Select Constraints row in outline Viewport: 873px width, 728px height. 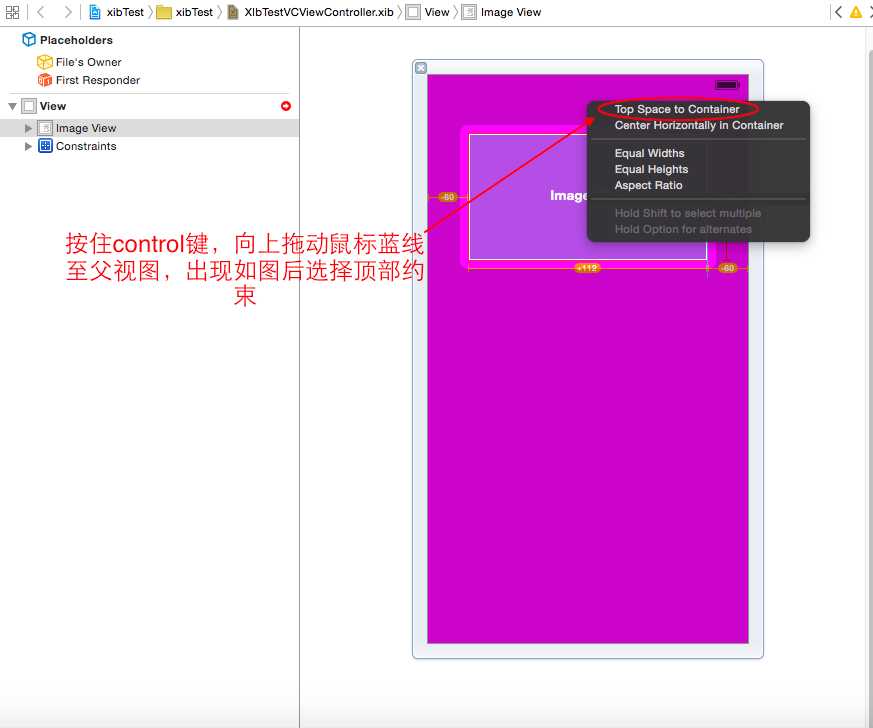[149, 146]
